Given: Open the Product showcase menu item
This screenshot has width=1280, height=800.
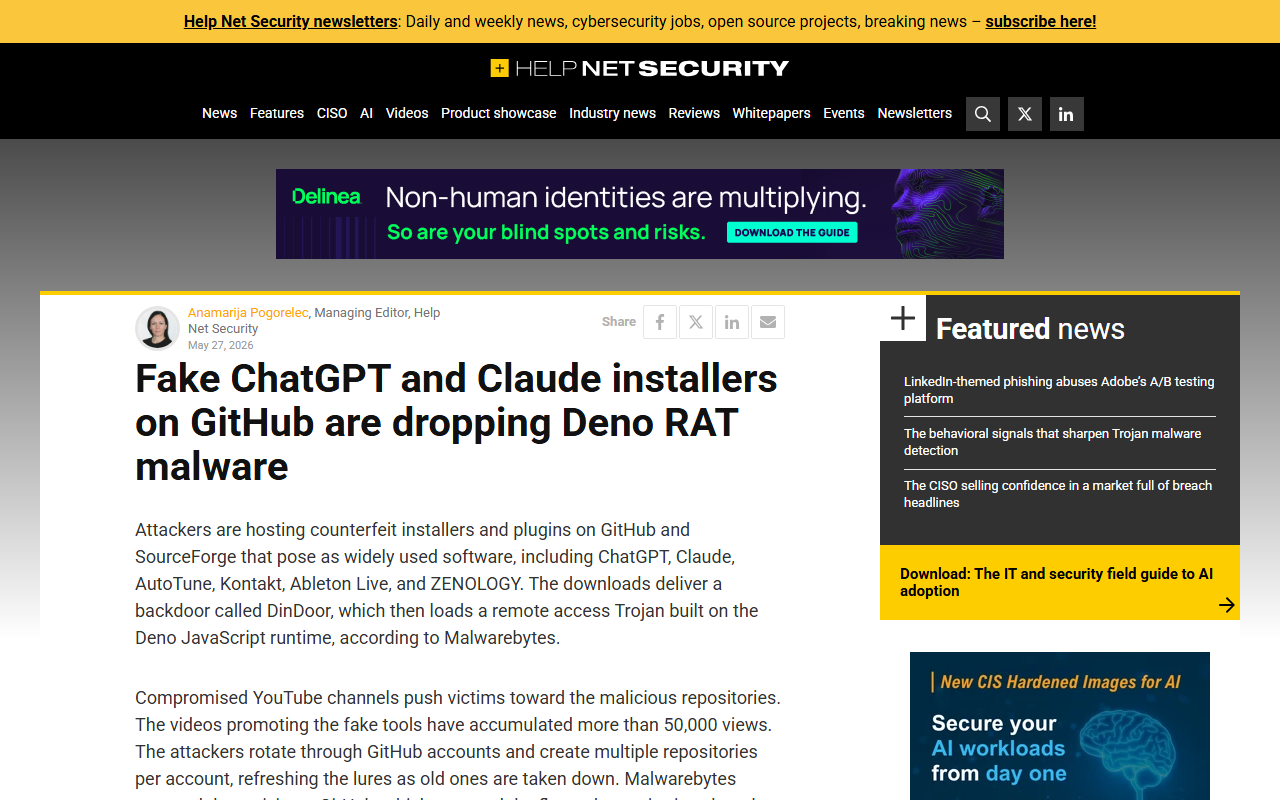Looking at the screenshot, I should point(499,113).
